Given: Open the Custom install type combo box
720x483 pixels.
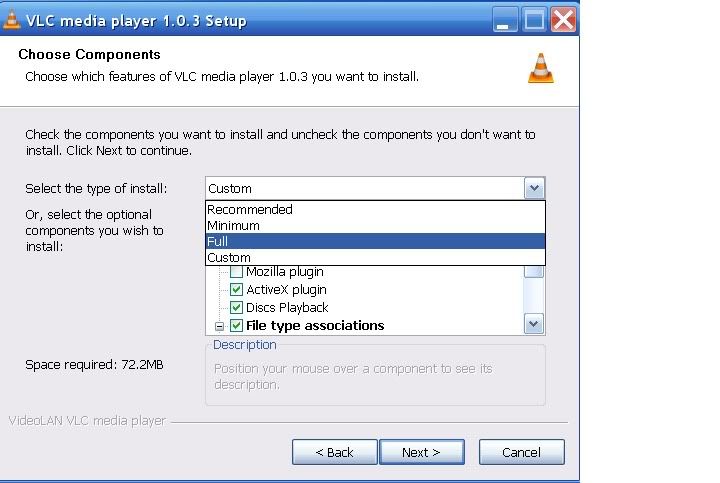Looking at the screenshot, I should (375, 188).
